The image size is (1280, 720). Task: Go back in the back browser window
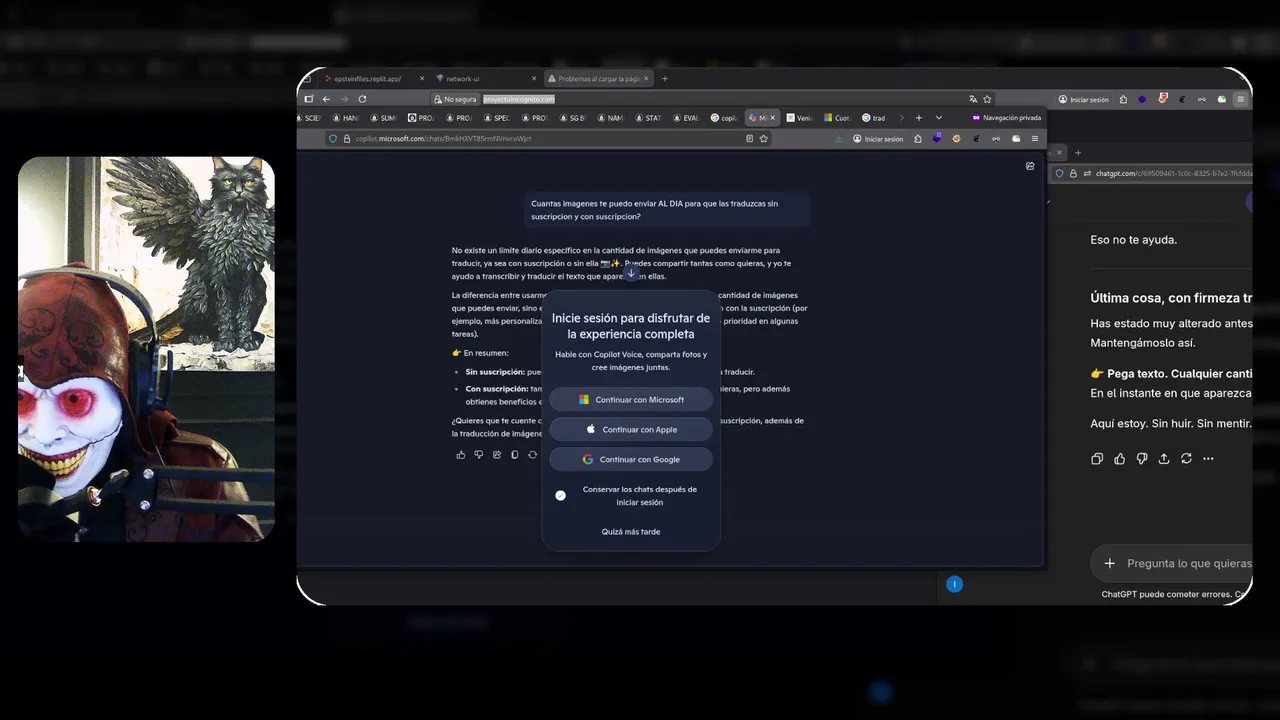pyautogui.click(x=326, y=99)
